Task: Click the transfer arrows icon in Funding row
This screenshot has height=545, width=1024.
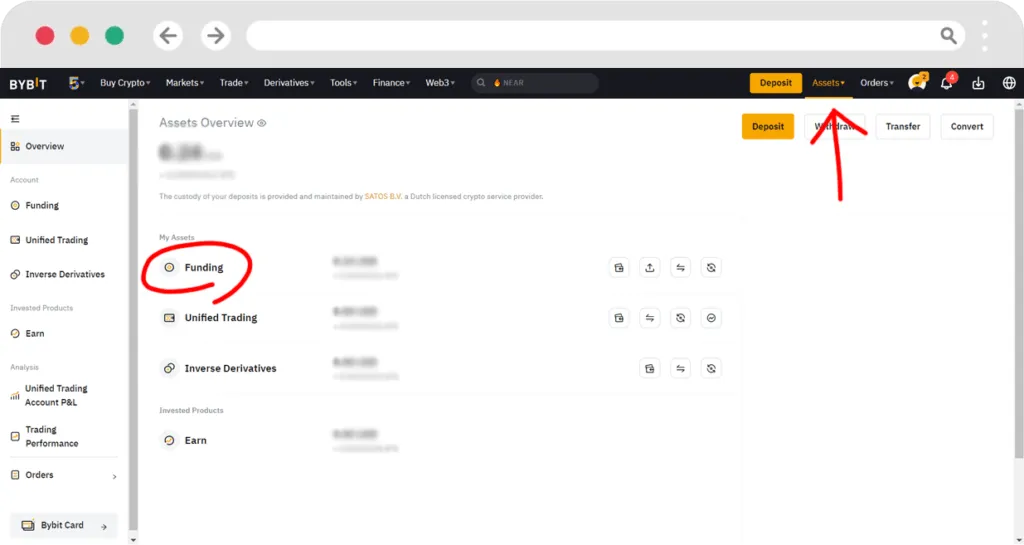Action: tap(680, 268)
